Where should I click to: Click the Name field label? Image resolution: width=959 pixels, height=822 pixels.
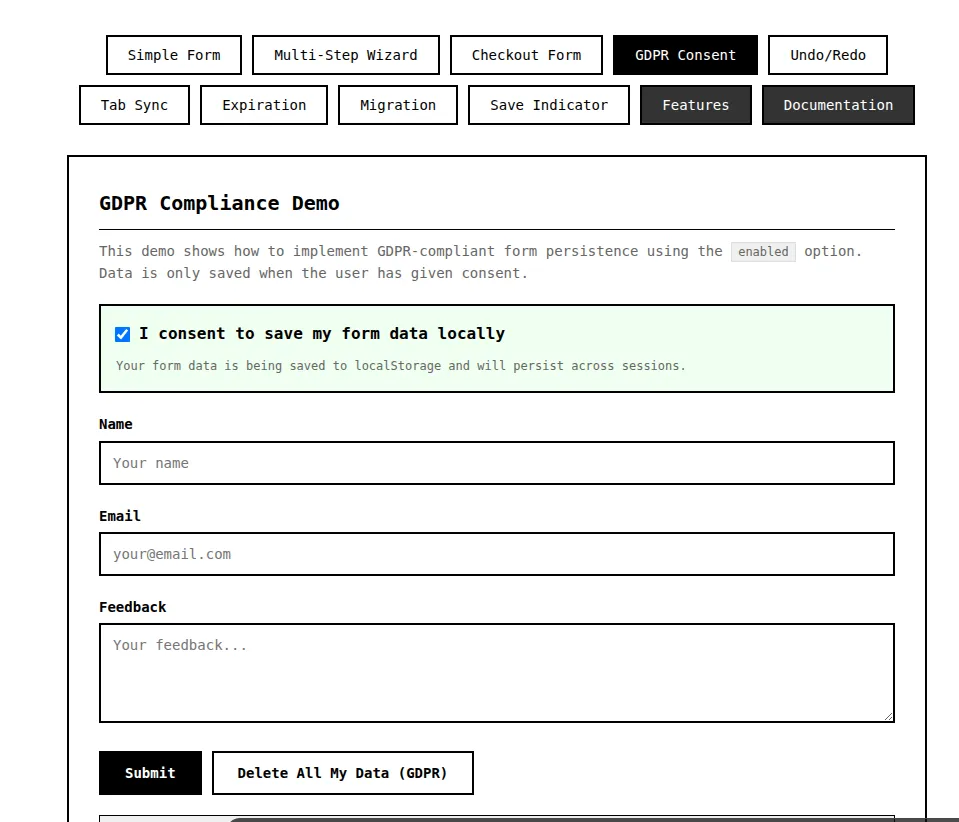(x=116, y=424)
